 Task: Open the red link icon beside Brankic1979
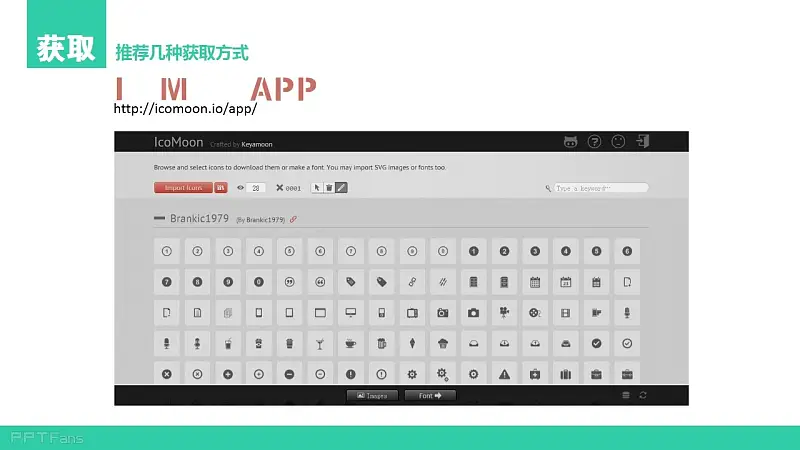click(x=293, y=219)
